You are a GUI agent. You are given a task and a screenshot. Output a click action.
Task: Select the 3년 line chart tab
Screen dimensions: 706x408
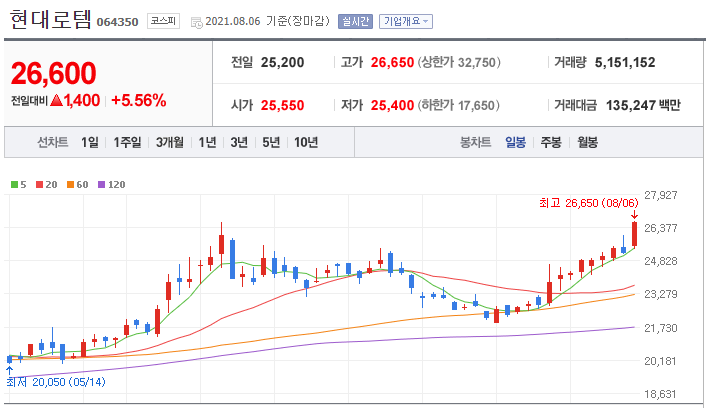pos(239,142)
